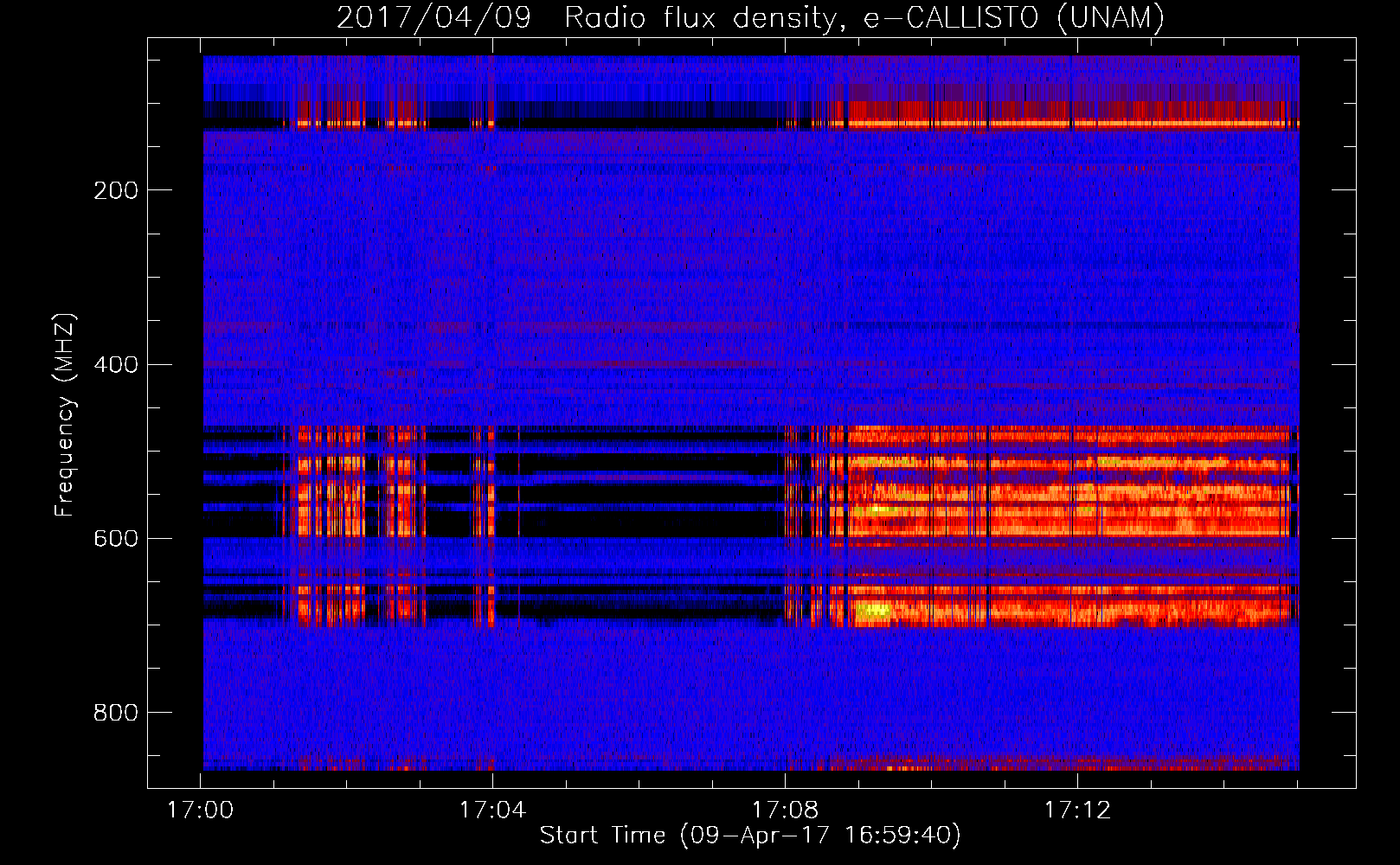Click the 17:08 time tick label
Image resolution: width=1400 pixels, height=865 pixels.
point(785,811)
